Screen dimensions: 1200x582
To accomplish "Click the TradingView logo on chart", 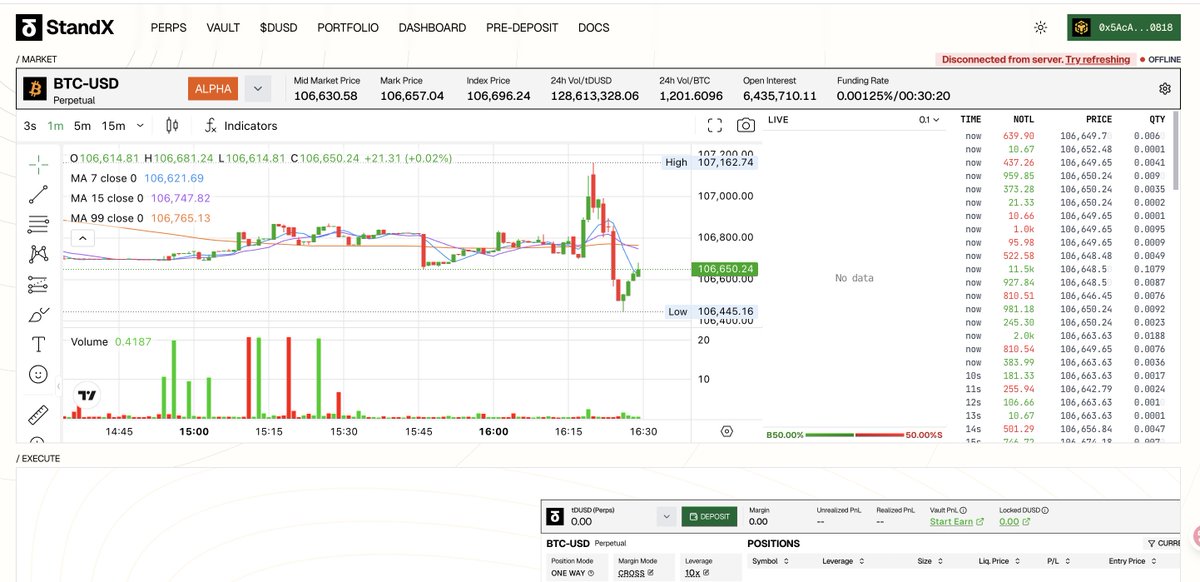I will tap(87, 396).
